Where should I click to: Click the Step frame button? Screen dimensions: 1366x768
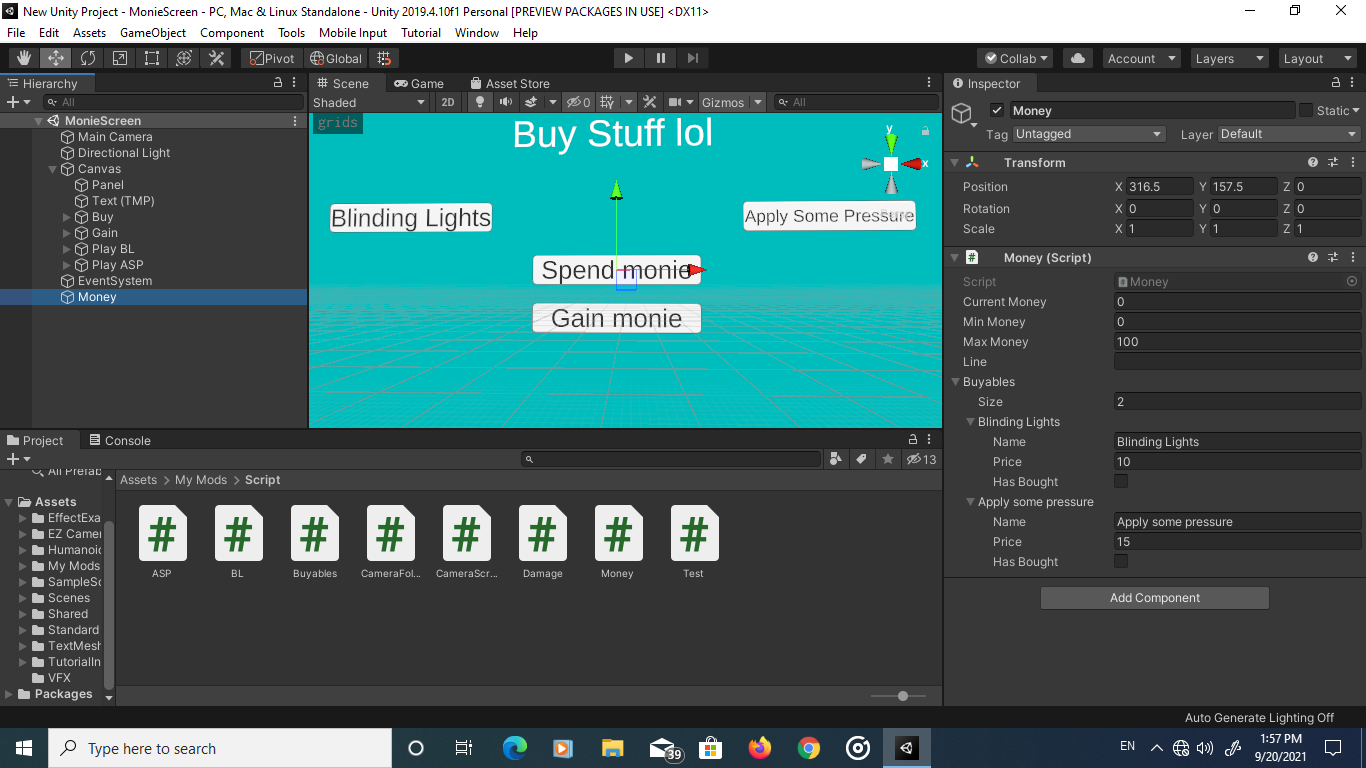click(692, 58)
